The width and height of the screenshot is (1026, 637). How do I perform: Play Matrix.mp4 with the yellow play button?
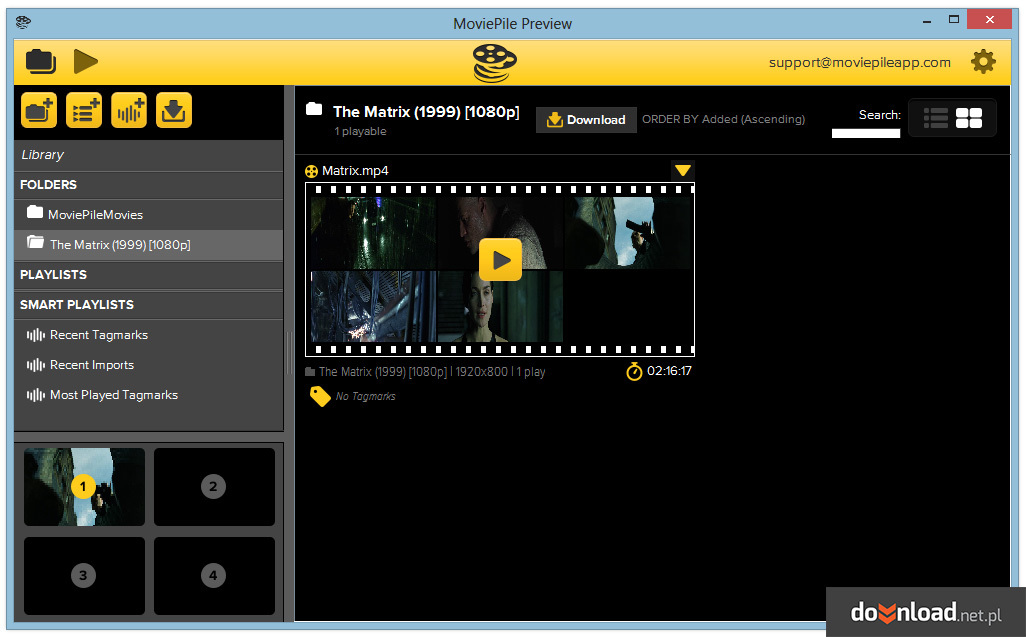pos(501,260)
